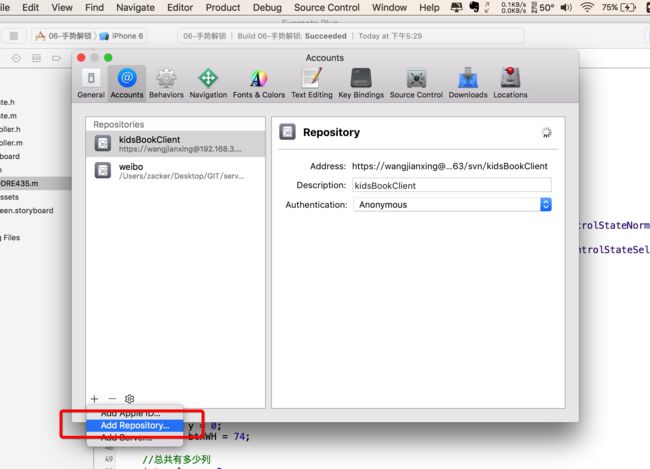Open the Source Control menu bar item
The image size is (650, 469).
pyautogui.click(x=327, y=7)
